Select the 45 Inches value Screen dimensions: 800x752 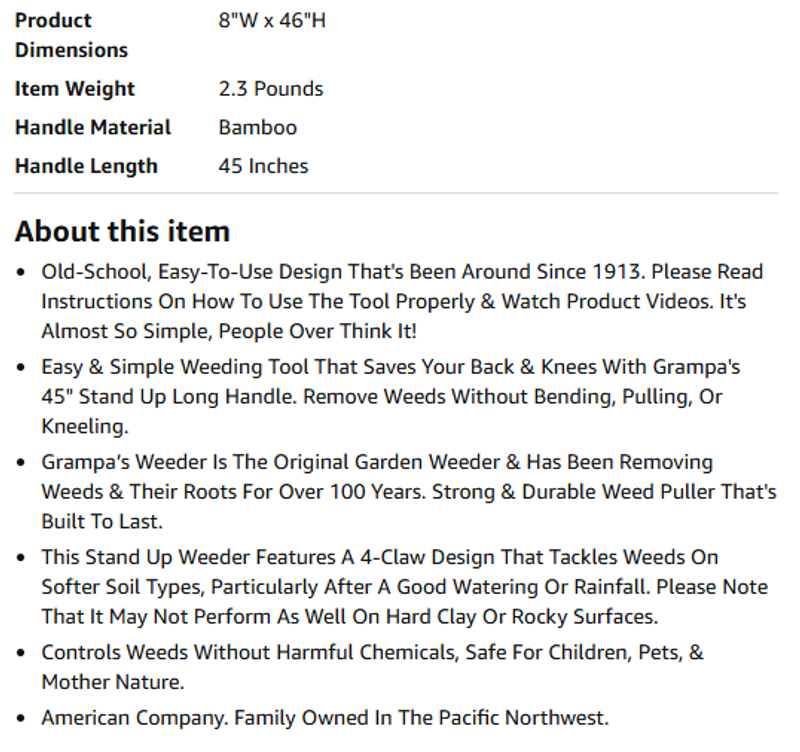click(x=263, y=166)
